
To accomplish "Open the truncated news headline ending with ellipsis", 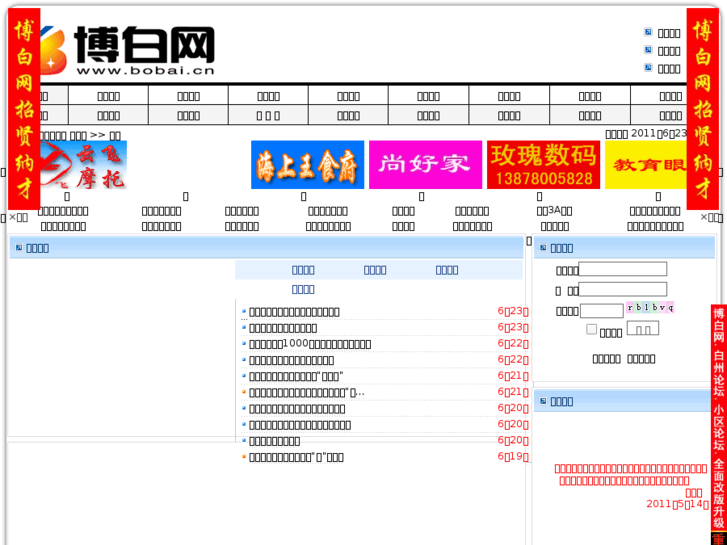I will tap(306, 392).
